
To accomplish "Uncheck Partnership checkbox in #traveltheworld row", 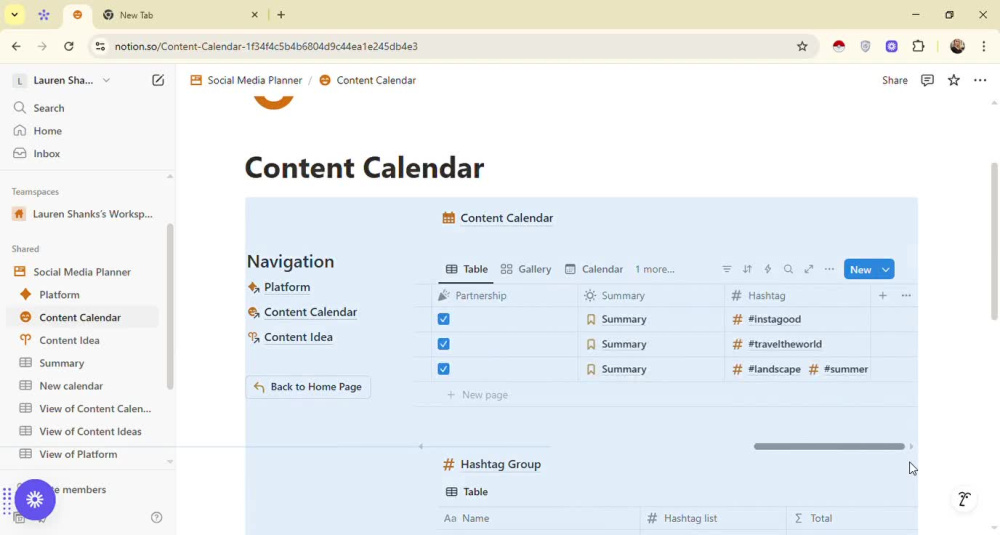I will [x=444, y=344].
